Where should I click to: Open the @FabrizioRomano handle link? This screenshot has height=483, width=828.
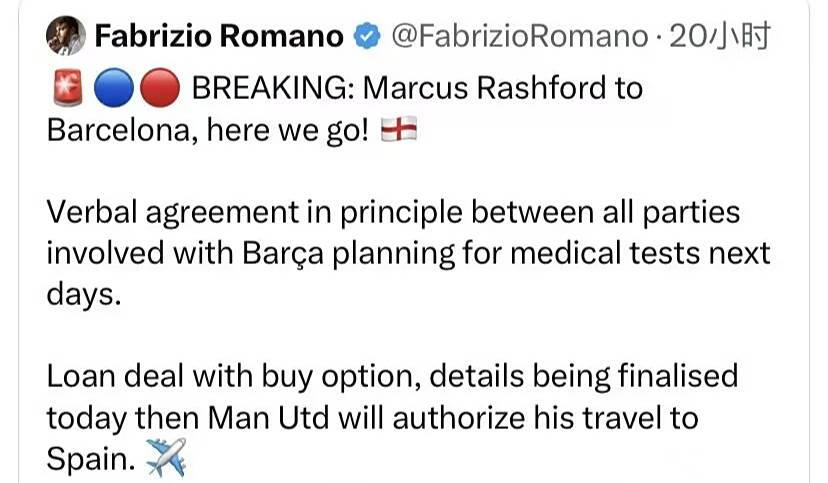pos(518,38)
